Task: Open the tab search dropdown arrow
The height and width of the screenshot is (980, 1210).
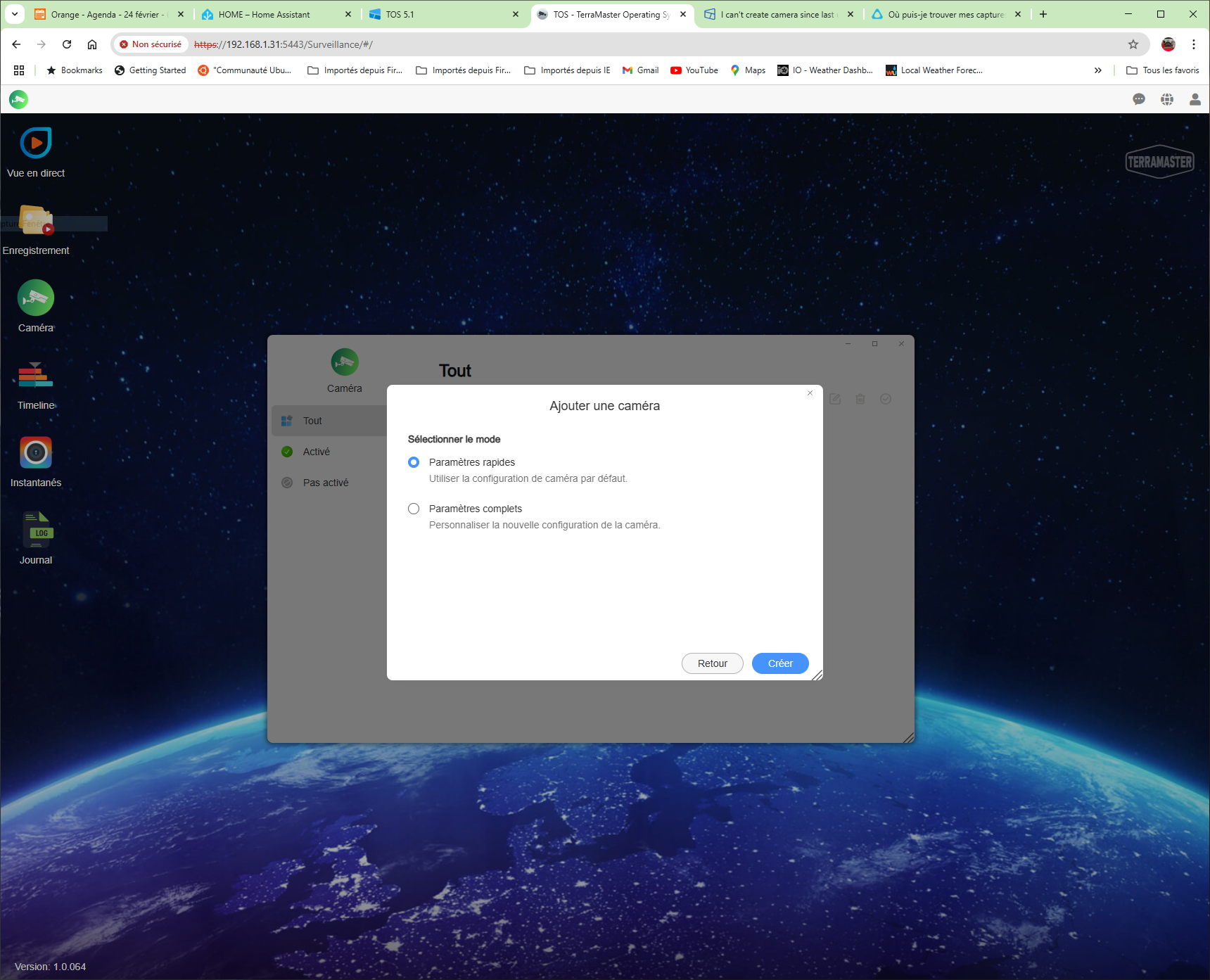Action: [14, 14]
